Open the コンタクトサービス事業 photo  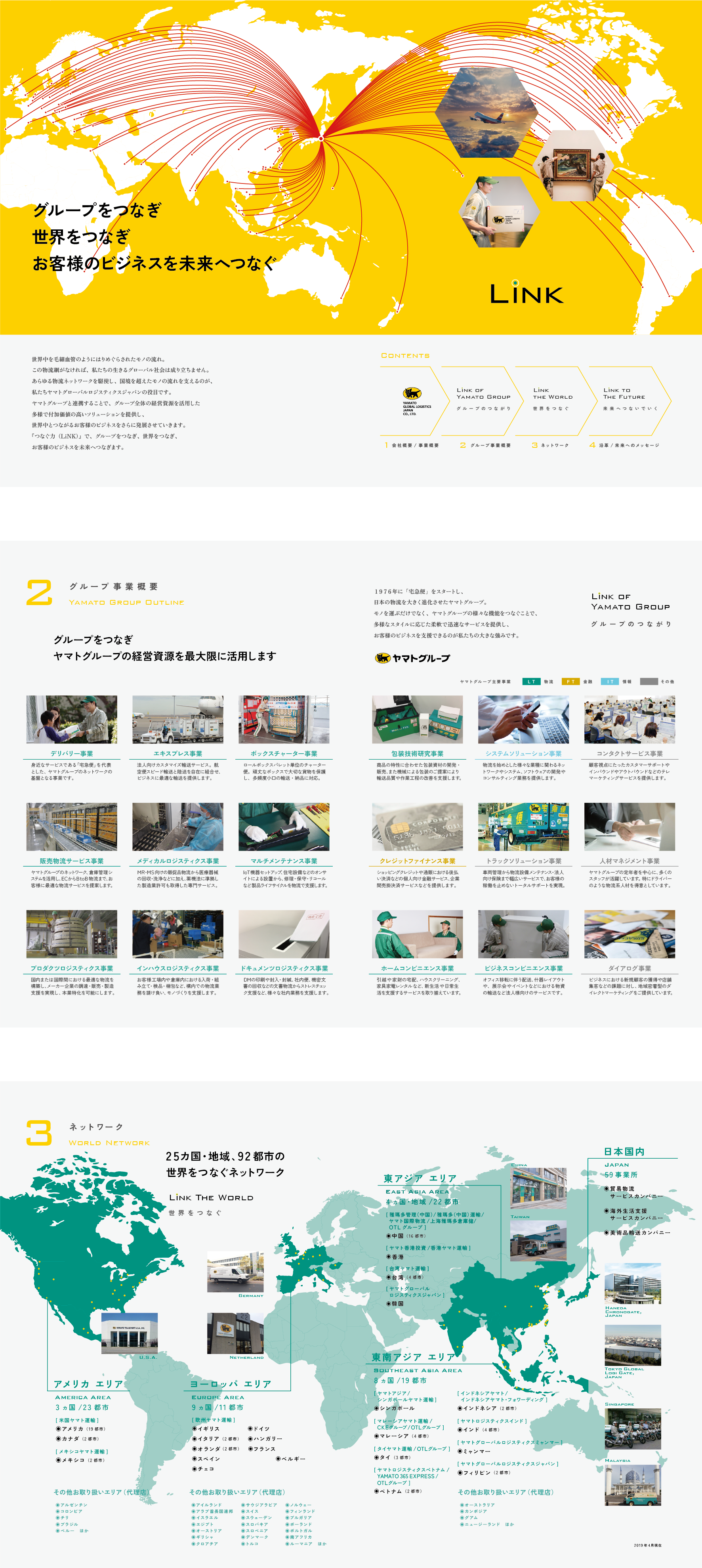tap(630, 720)
